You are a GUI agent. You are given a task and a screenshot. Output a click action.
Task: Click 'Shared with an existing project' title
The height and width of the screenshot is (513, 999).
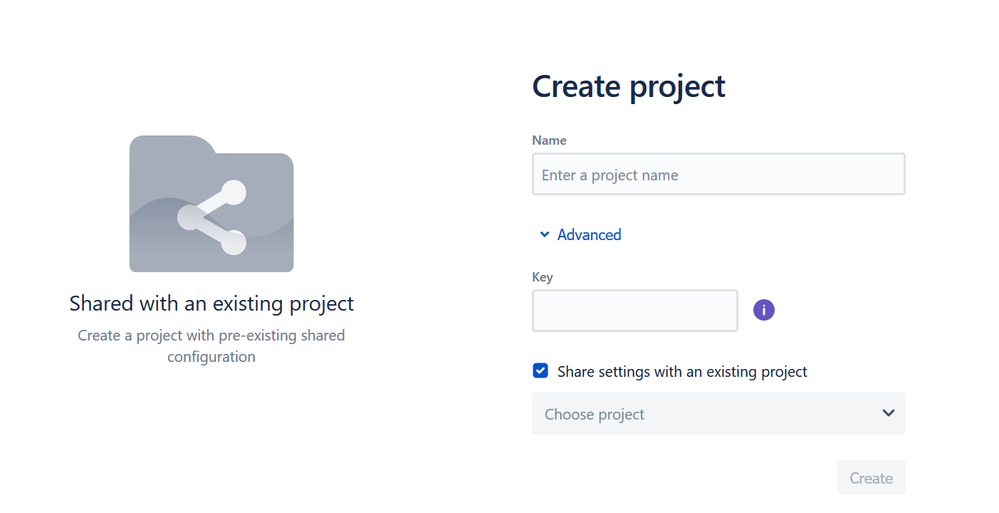tap(211, 303)
